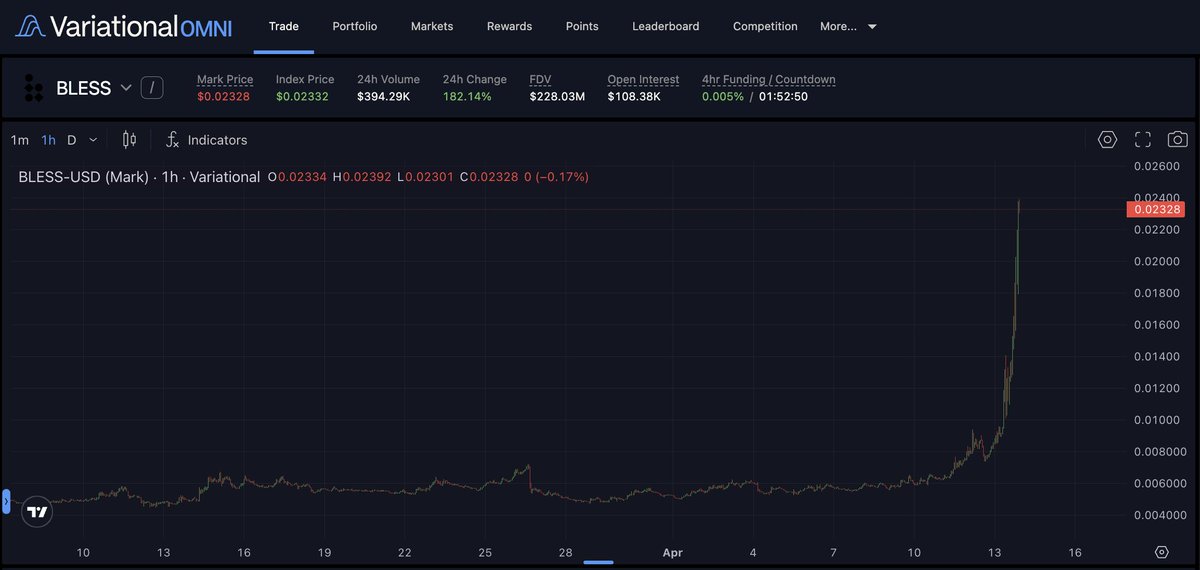
Task: Open the BLESS market selector dropdown
Action: coord(93,88)
